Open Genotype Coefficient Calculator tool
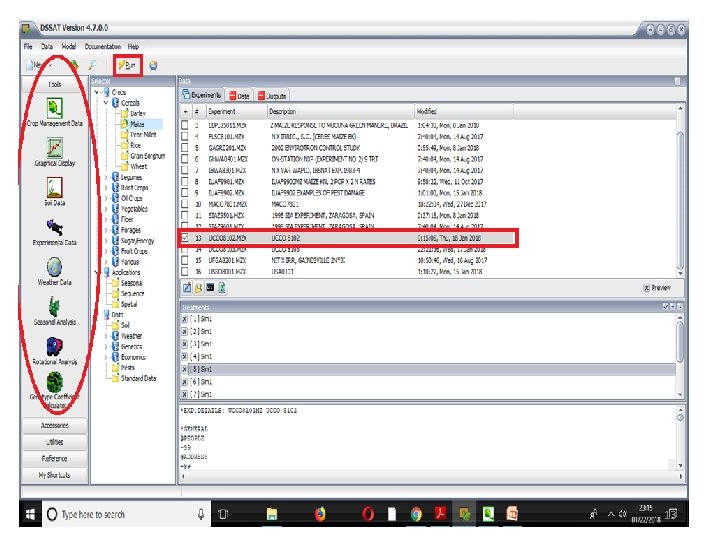This screenshot has width=720, height=540. (x=55, y=390)
